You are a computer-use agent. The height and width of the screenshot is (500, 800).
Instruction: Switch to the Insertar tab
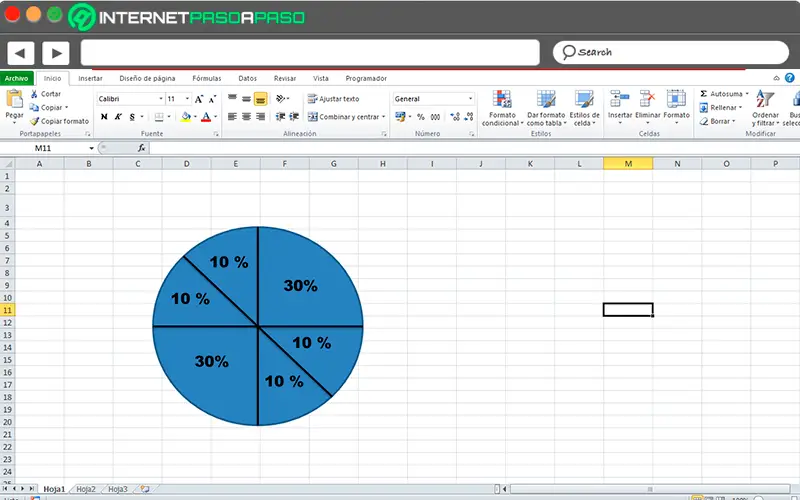(x=90, y=79)
